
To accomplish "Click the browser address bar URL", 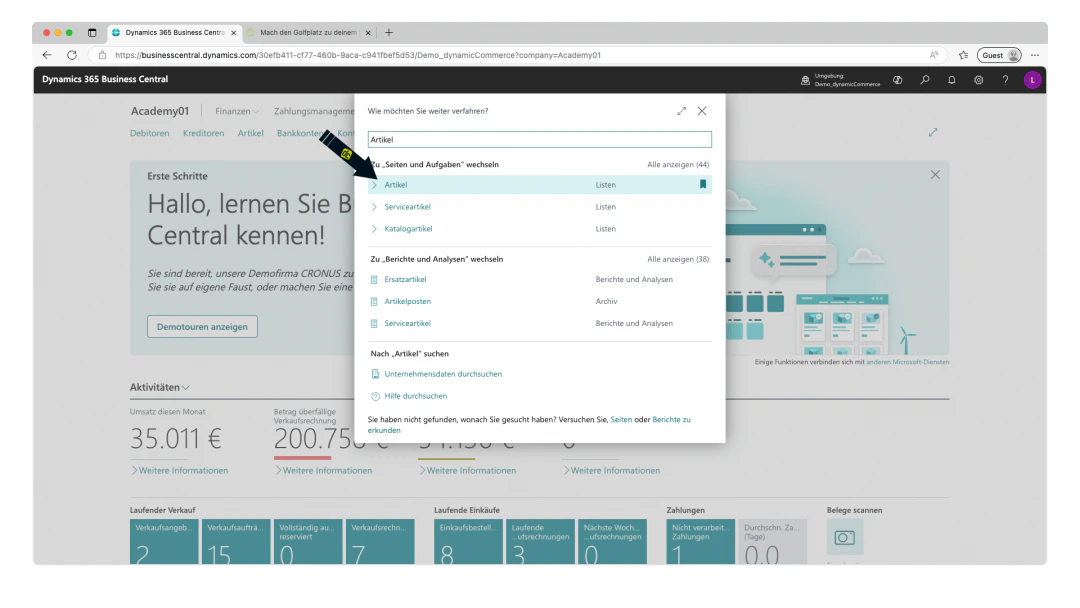I will (x=358, y=55).
